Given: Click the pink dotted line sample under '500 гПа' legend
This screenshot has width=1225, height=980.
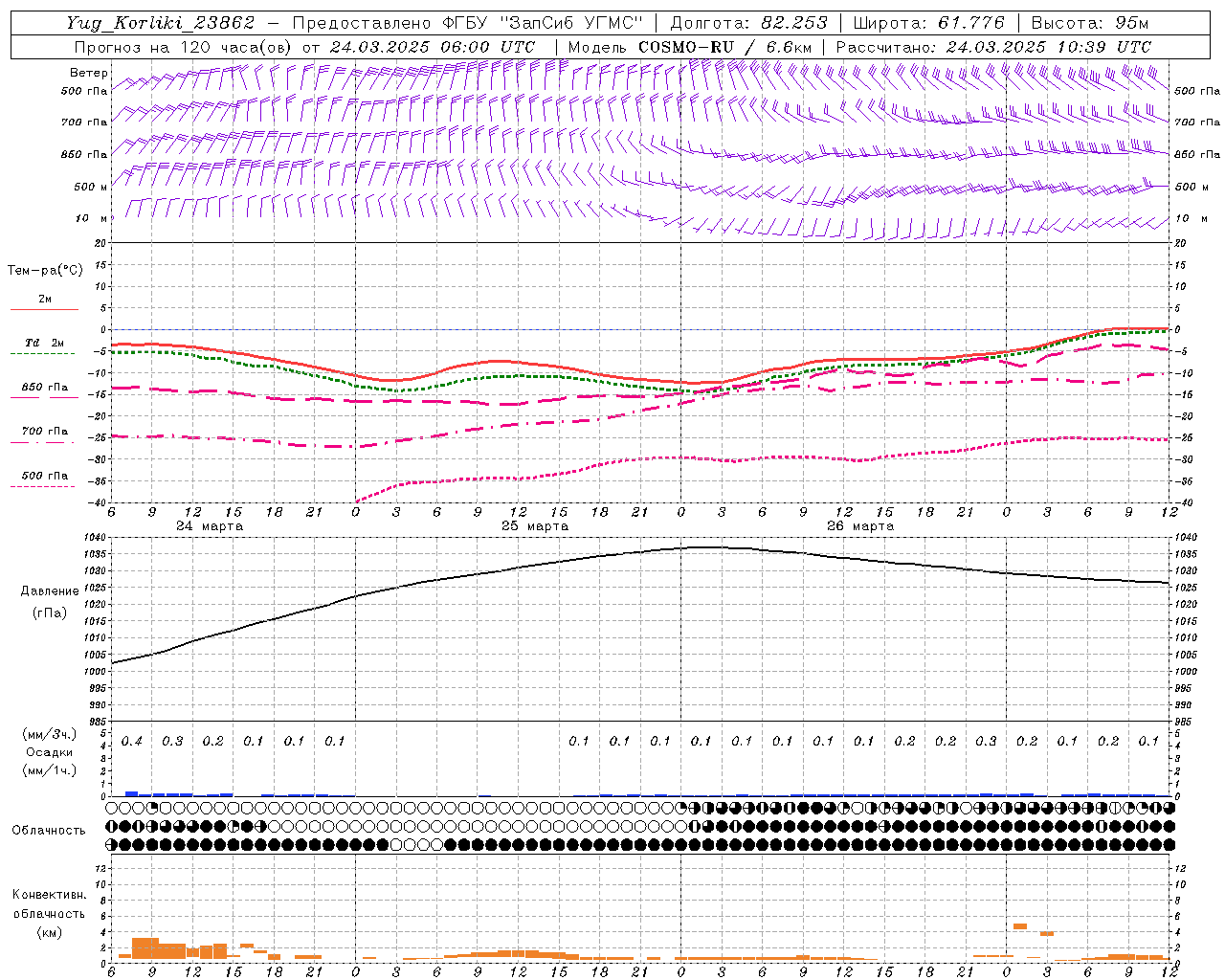Looking at the screenshot, I should tap(43, 487).
